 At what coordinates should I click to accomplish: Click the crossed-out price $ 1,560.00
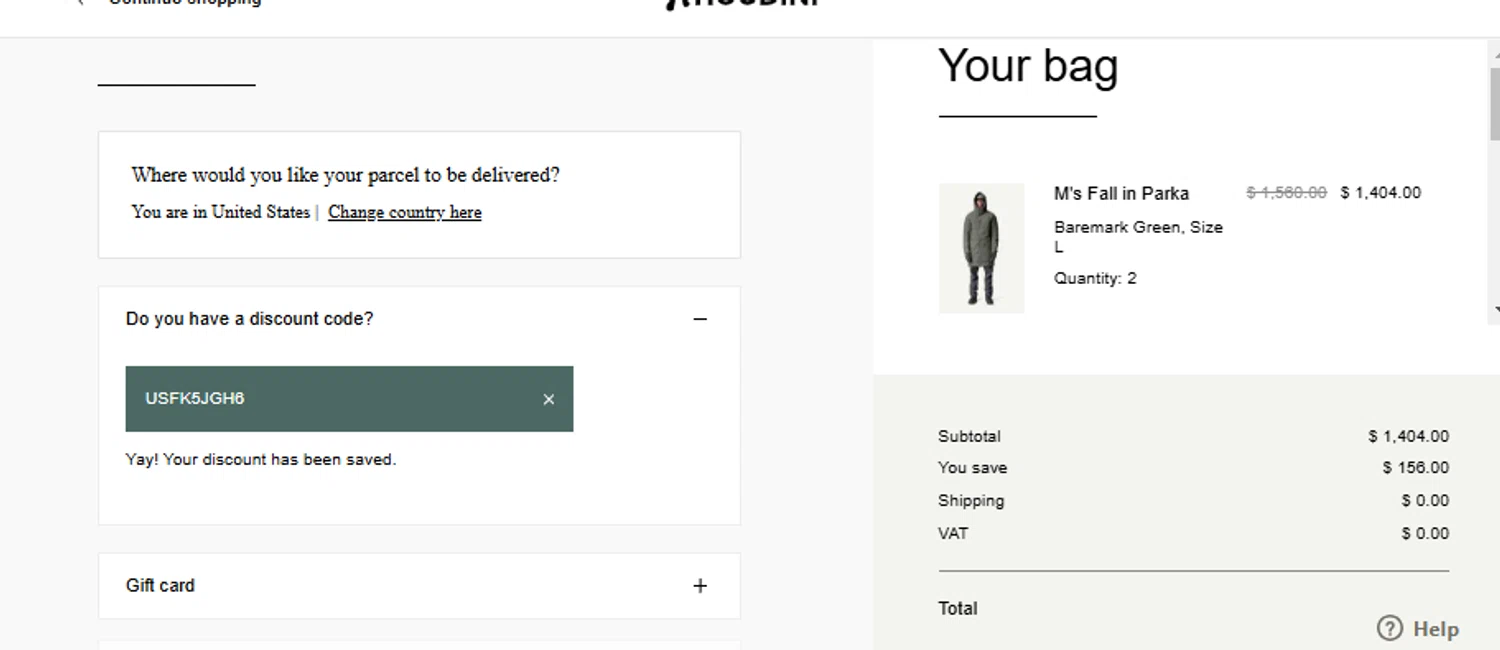coord(1286,193)
